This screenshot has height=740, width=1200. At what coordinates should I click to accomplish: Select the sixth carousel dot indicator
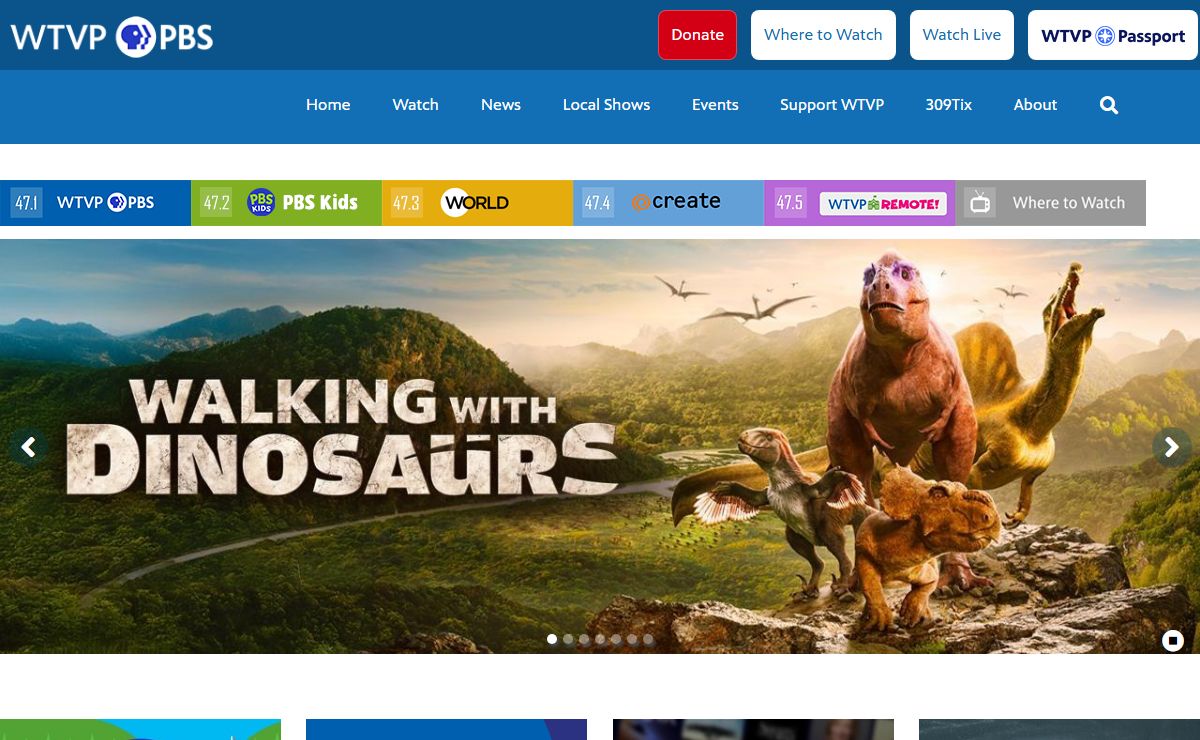(x=632, y=639)
